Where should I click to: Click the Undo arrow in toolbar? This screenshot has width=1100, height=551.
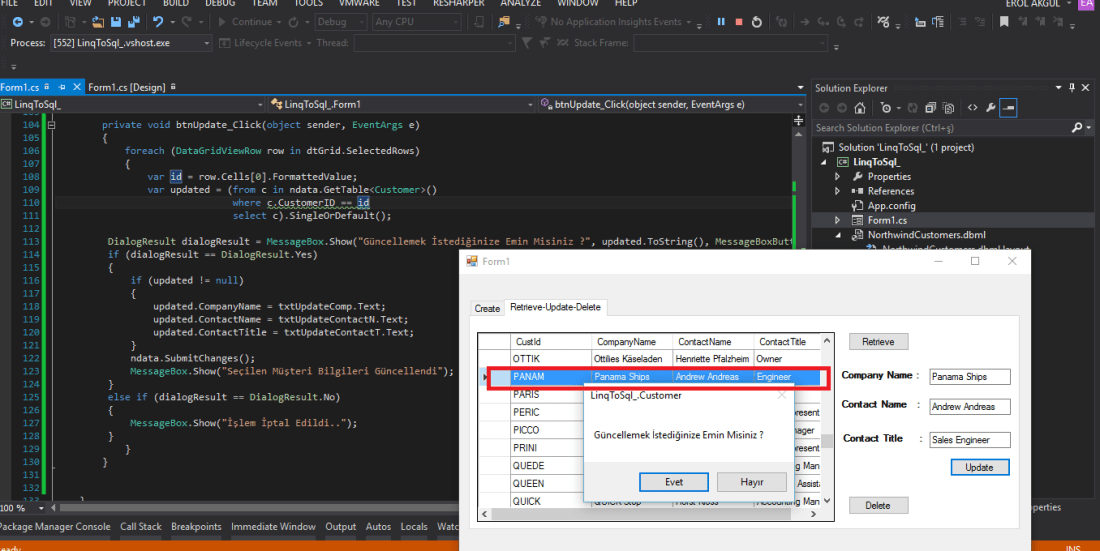[159, 21]
